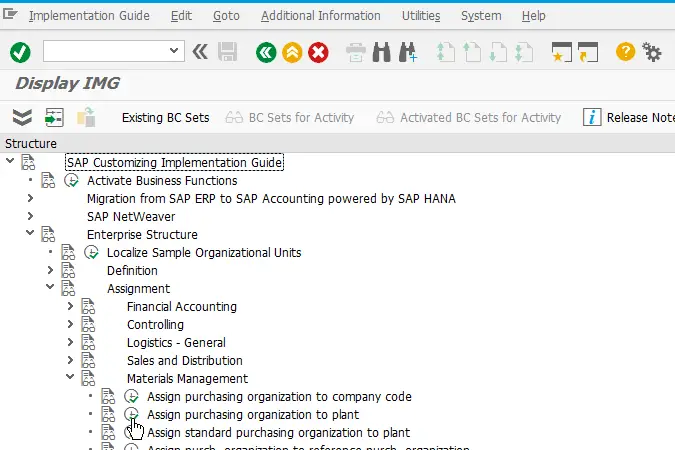Click the position-on-entry arrow icon in the toolbar
The width and height of the screenshot is (675, 450).
[54, 118]
